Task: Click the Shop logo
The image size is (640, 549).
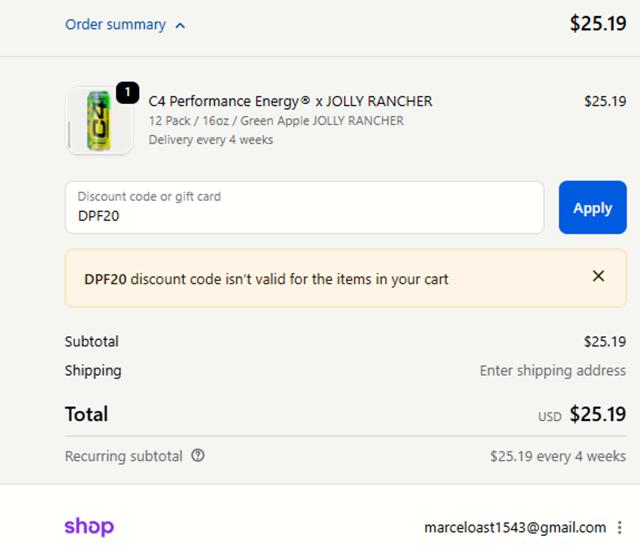Action: pyautogui.click(x=89, y=526)
